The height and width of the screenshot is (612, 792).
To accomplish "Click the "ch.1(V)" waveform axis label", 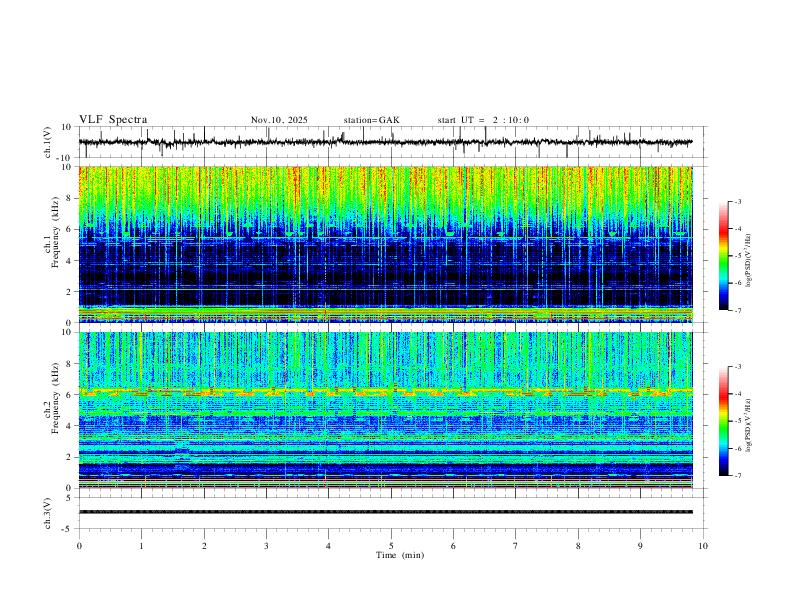I will click(x=48, y=142).
